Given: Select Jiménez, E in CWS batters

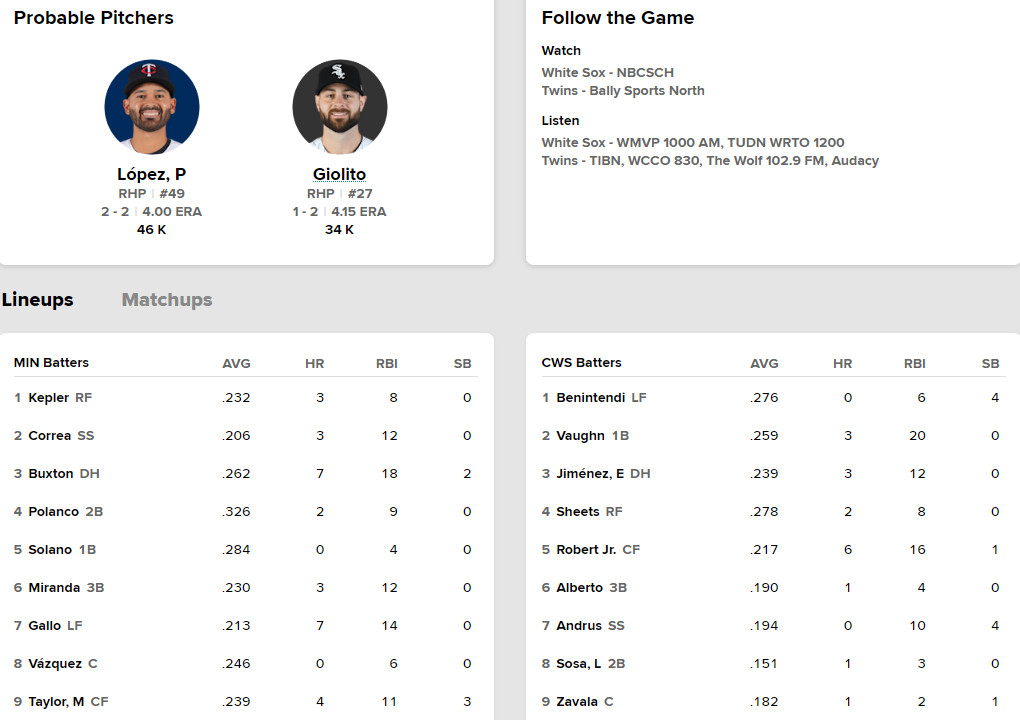Looking at the screenshot, I should coord(590,474).
